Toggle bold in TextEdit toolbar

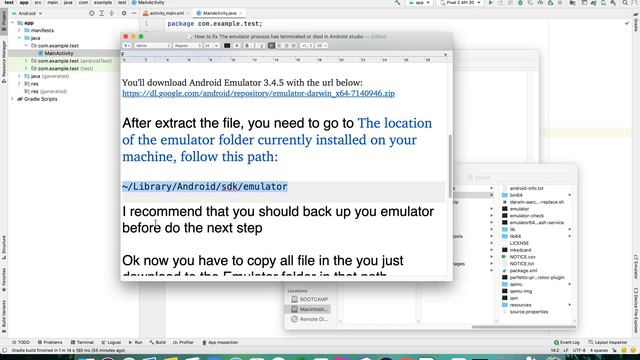(x=247, y=46)
